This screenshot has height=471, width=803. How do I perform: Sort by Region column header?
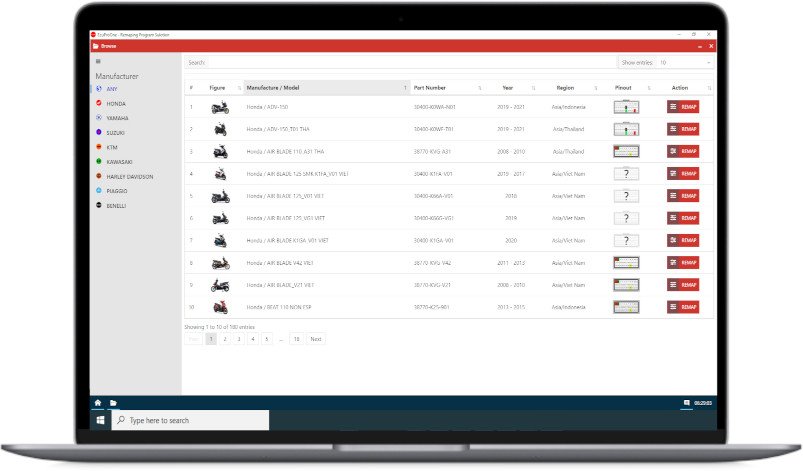pos(566,88)
